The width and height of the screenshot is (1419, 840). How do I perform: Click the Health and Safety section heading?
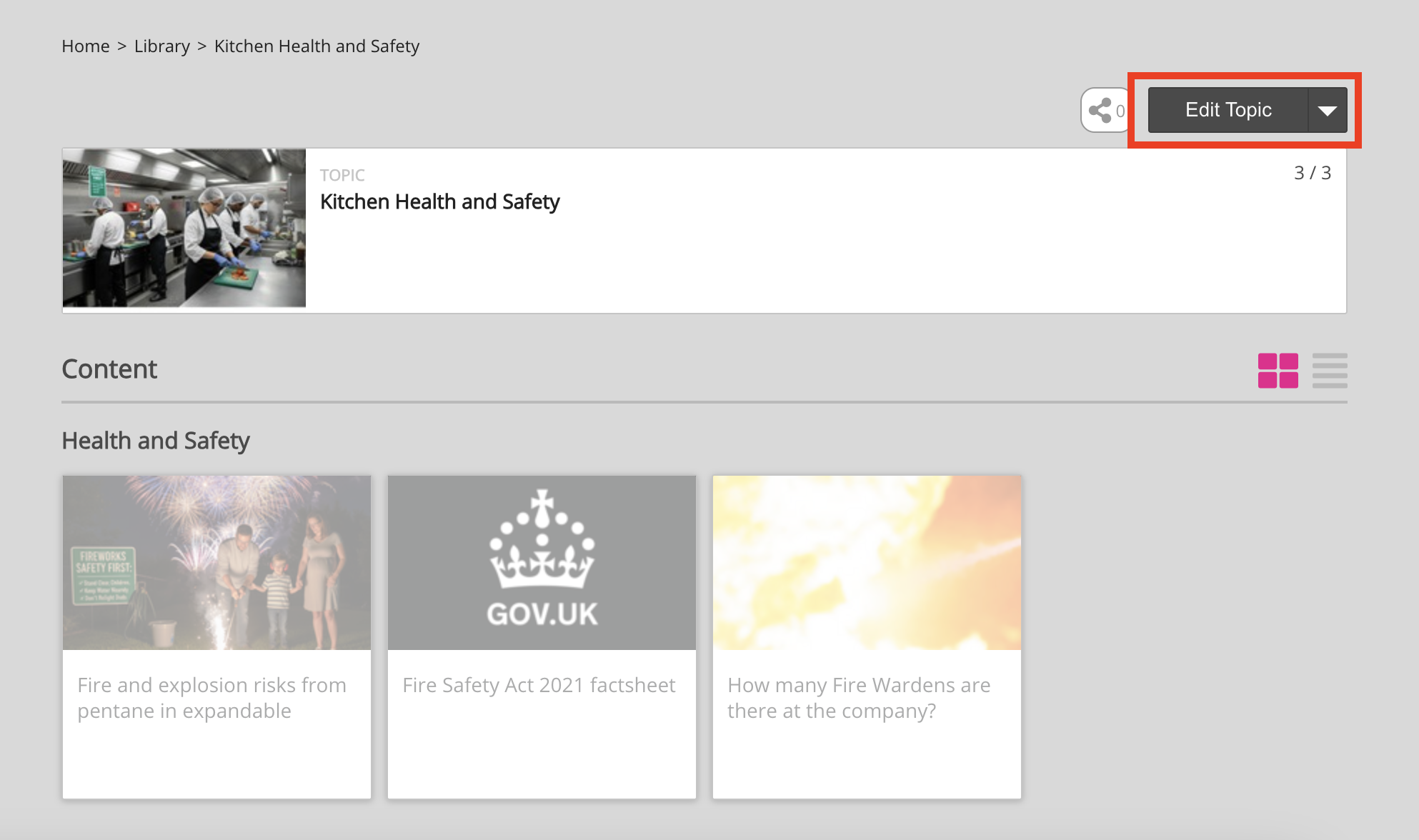(156, 441)
